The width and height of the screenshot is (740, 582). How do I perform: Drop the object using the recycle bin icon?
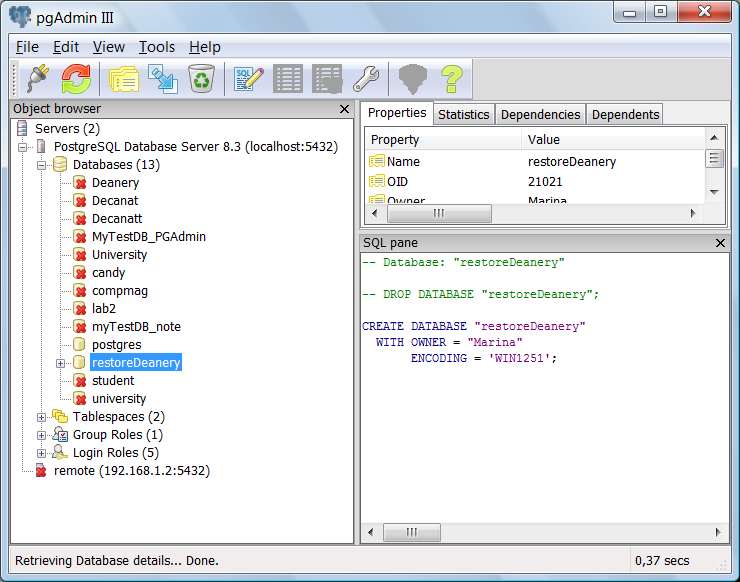pos(202,78)
